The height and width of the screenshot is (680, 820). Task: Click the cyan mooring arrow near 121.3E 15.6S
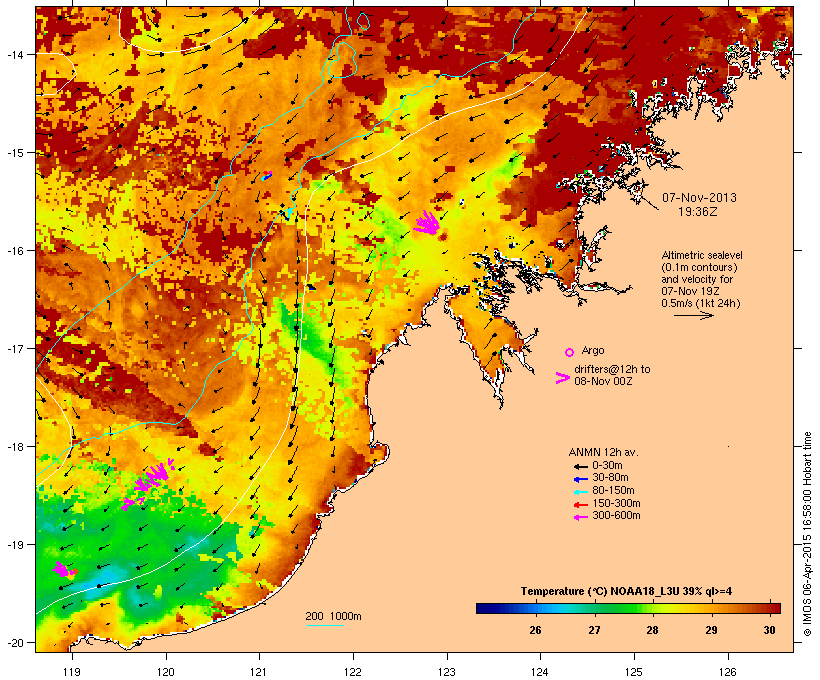click(x=288, y=212)
